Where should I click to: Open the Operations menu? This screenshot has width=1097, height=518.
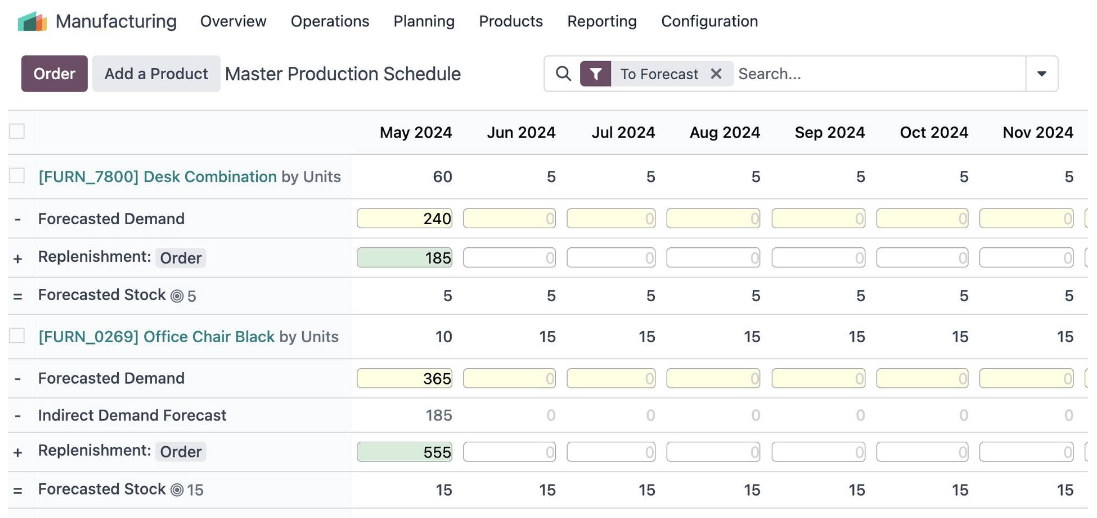click(x=330, y=22)
